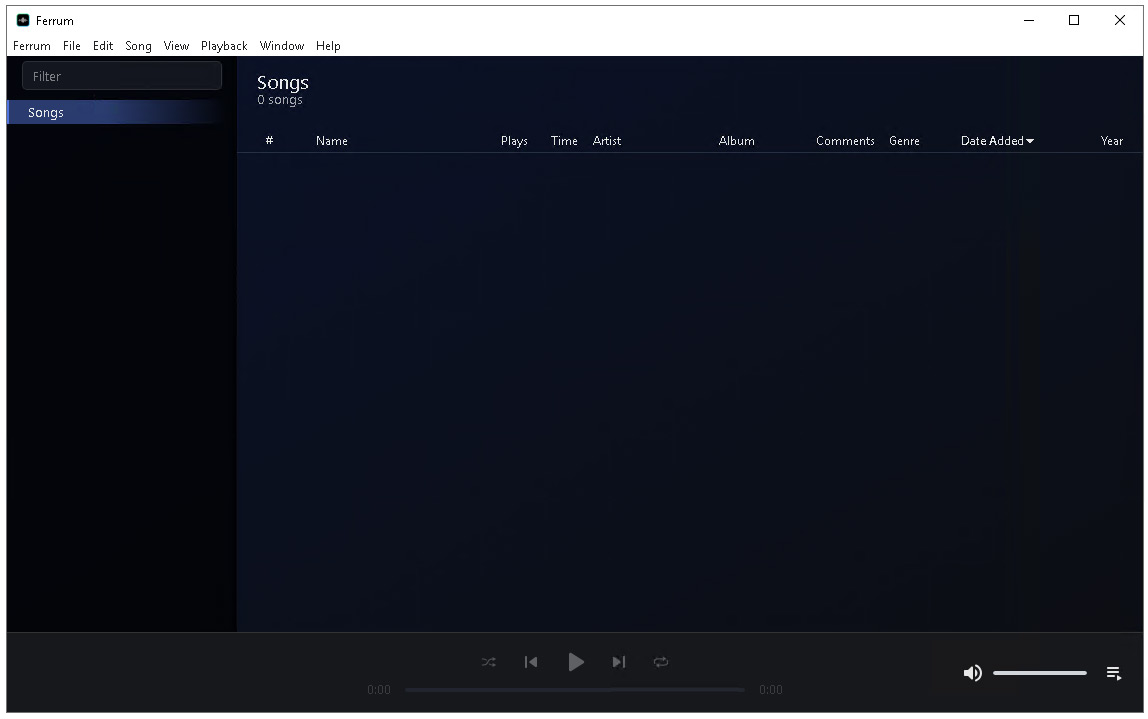Click the Songs page heading
The height and width of the screenshot is (719, 1148).
coord(283,83)
